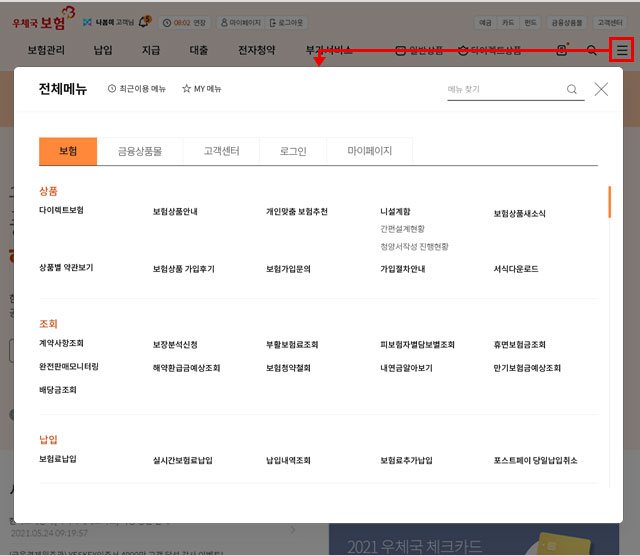The image size is (640, 556).
Task: Click 납입 in the main navigation bar
Action: pyautogui.click(x=103, y=50)
